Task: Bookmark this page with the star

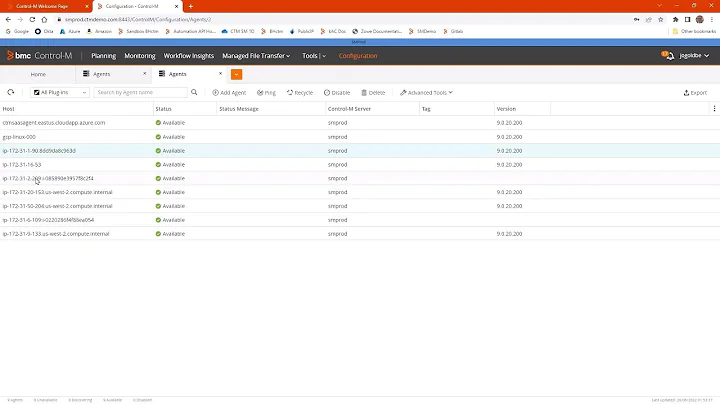Action: [661, 19]
